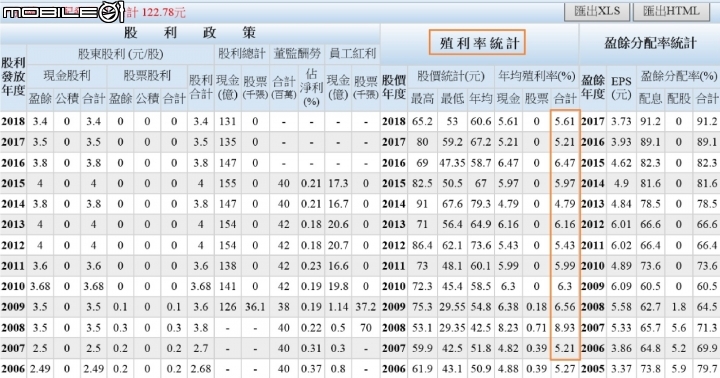The height and width of the screenshot is (378, 720).
Task: Click the 股票股利 sub-header
Action: [147, 76]
